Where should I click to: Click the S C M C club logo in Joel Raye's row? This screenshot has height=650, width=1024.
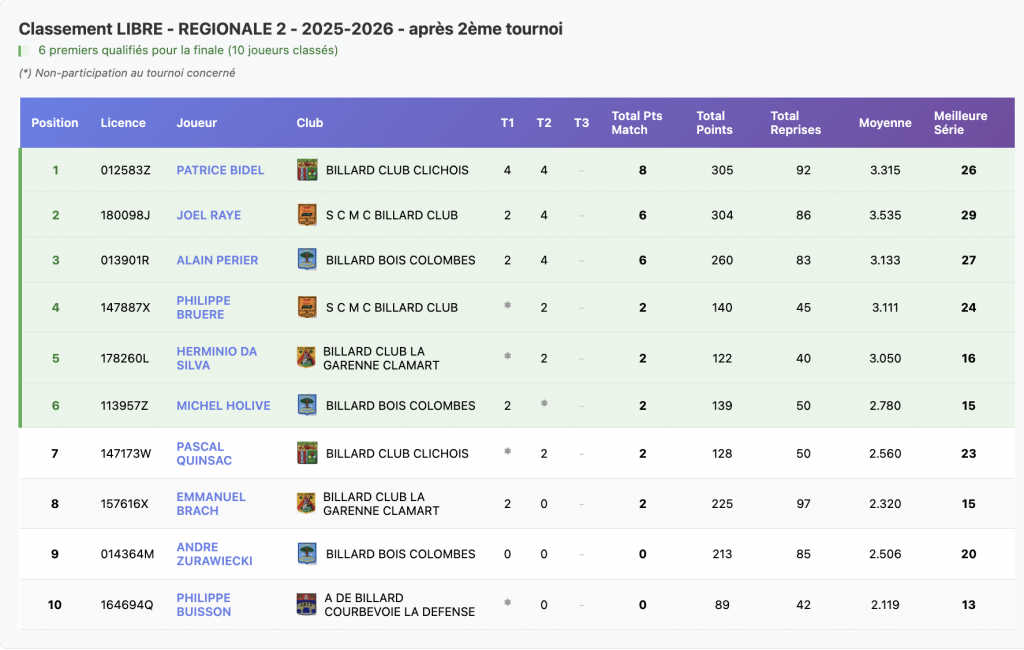point(307,215)
